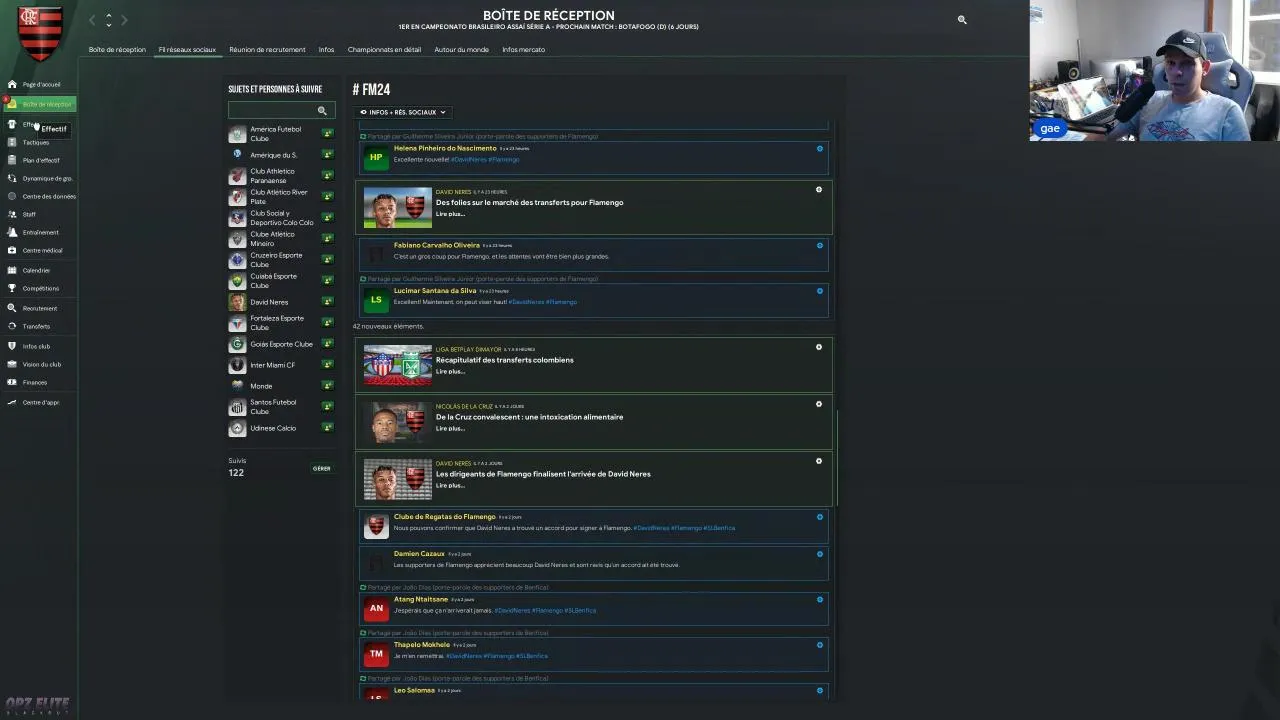1280x720 pixels.
Task: Open Dynamique de groupe sidebar icon
Action: tap(12, 178)
